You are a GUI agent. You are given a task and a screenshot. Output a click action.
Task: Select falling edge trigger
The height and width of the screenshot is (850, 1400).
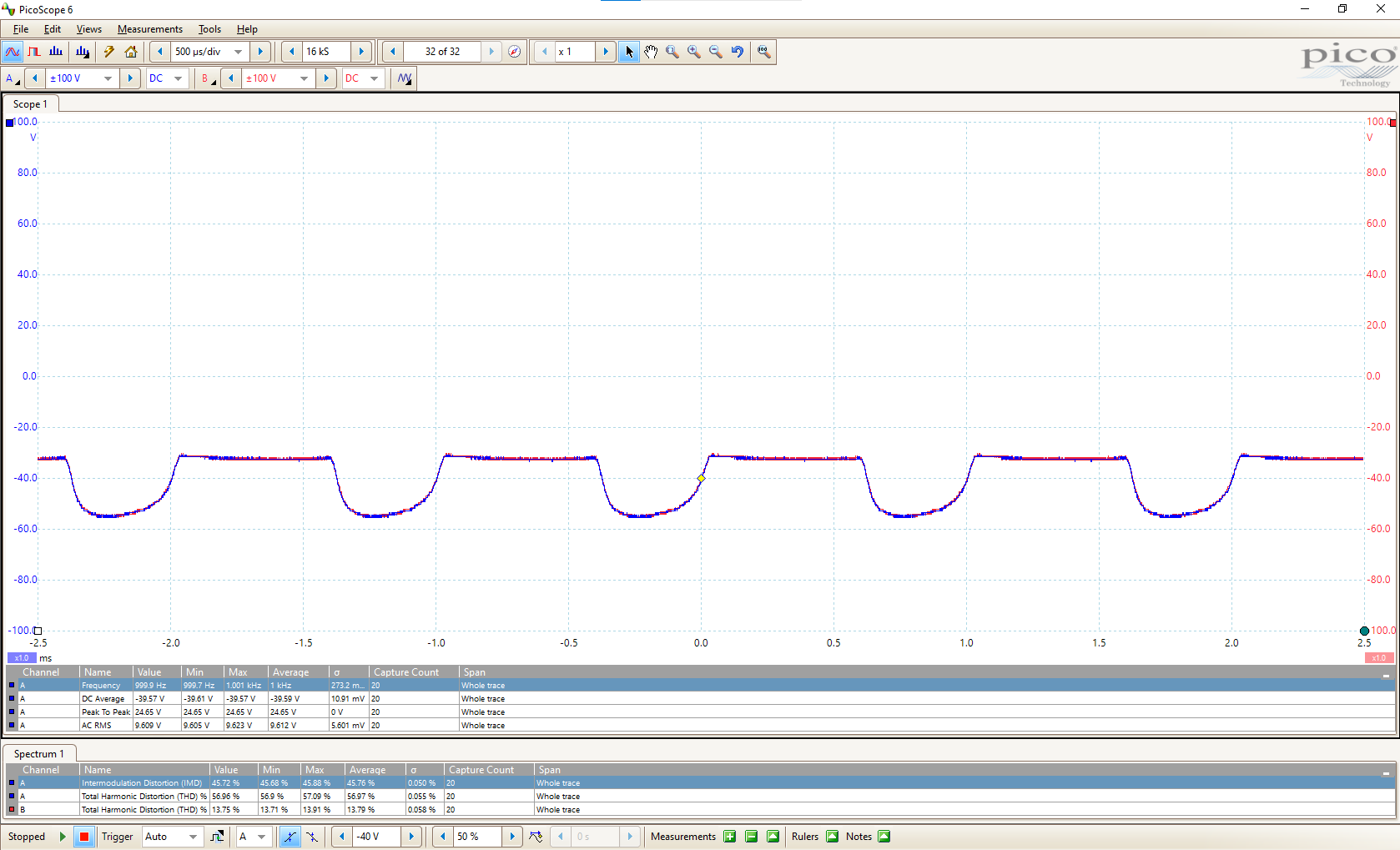(312, 837)
